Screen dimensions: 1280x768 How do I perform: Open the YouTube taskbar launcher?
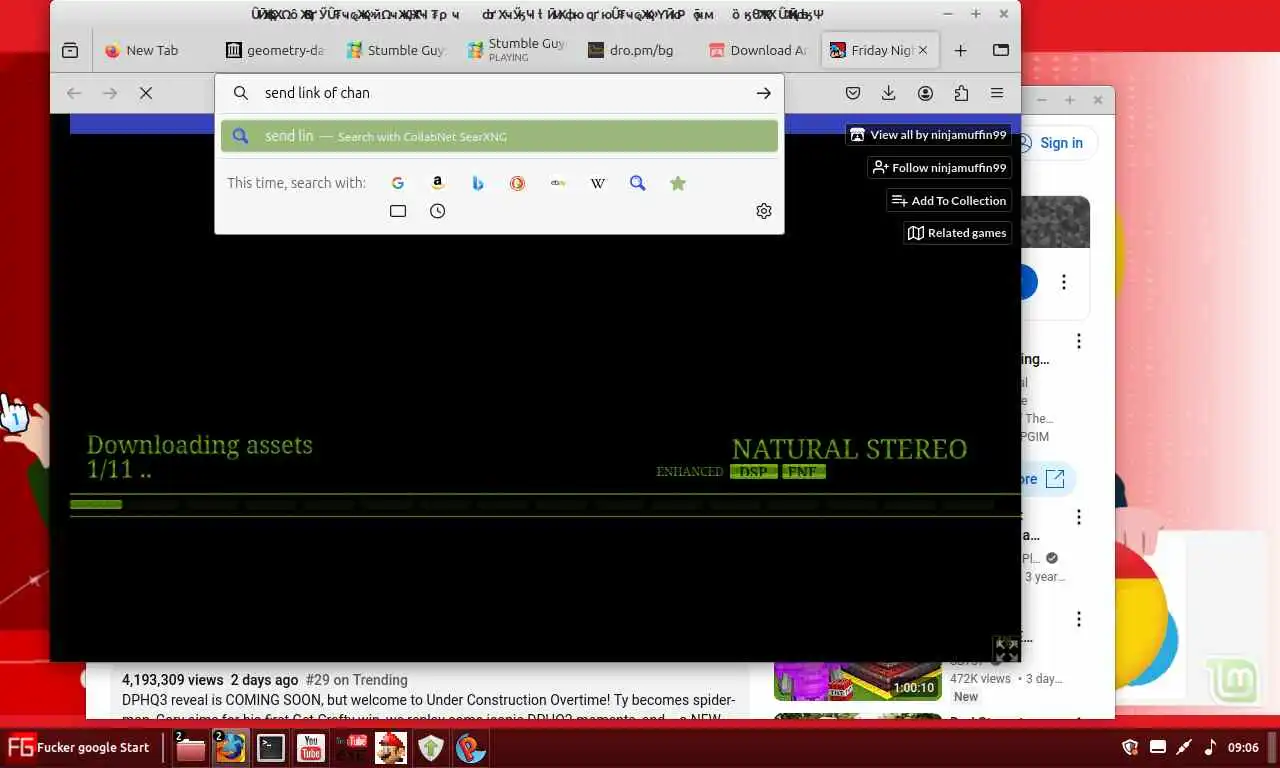pos(311,748)
